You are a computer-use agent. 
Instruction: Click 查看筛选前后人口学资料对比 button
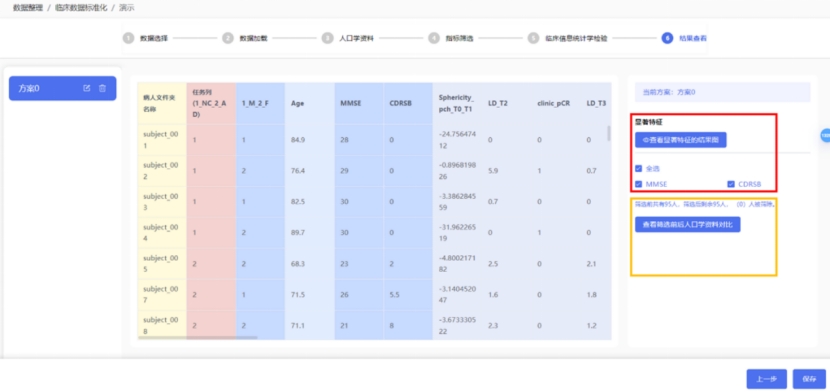688,224
